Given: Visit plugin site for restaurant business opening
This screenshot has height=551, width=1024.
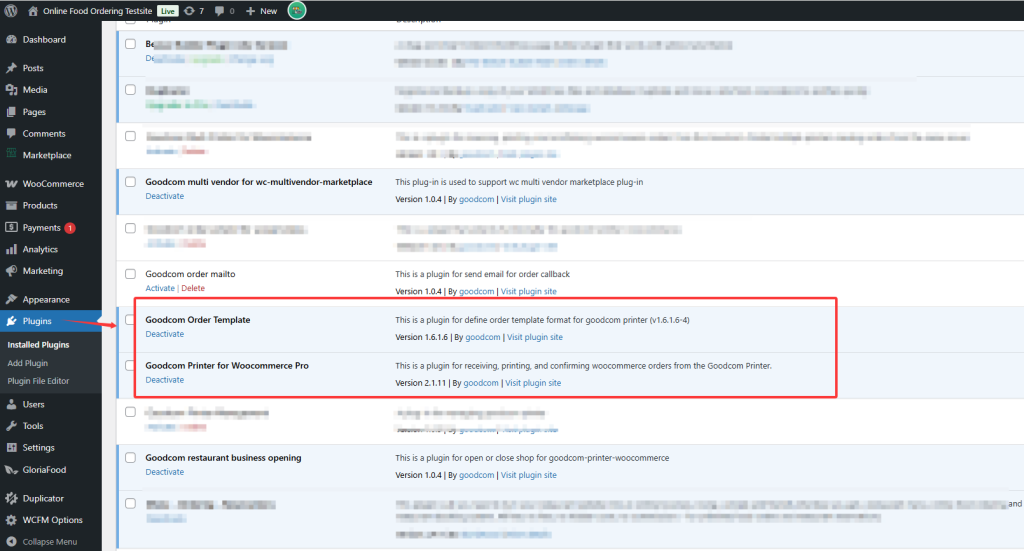Looking at the screenshot, I should (528, 475).
